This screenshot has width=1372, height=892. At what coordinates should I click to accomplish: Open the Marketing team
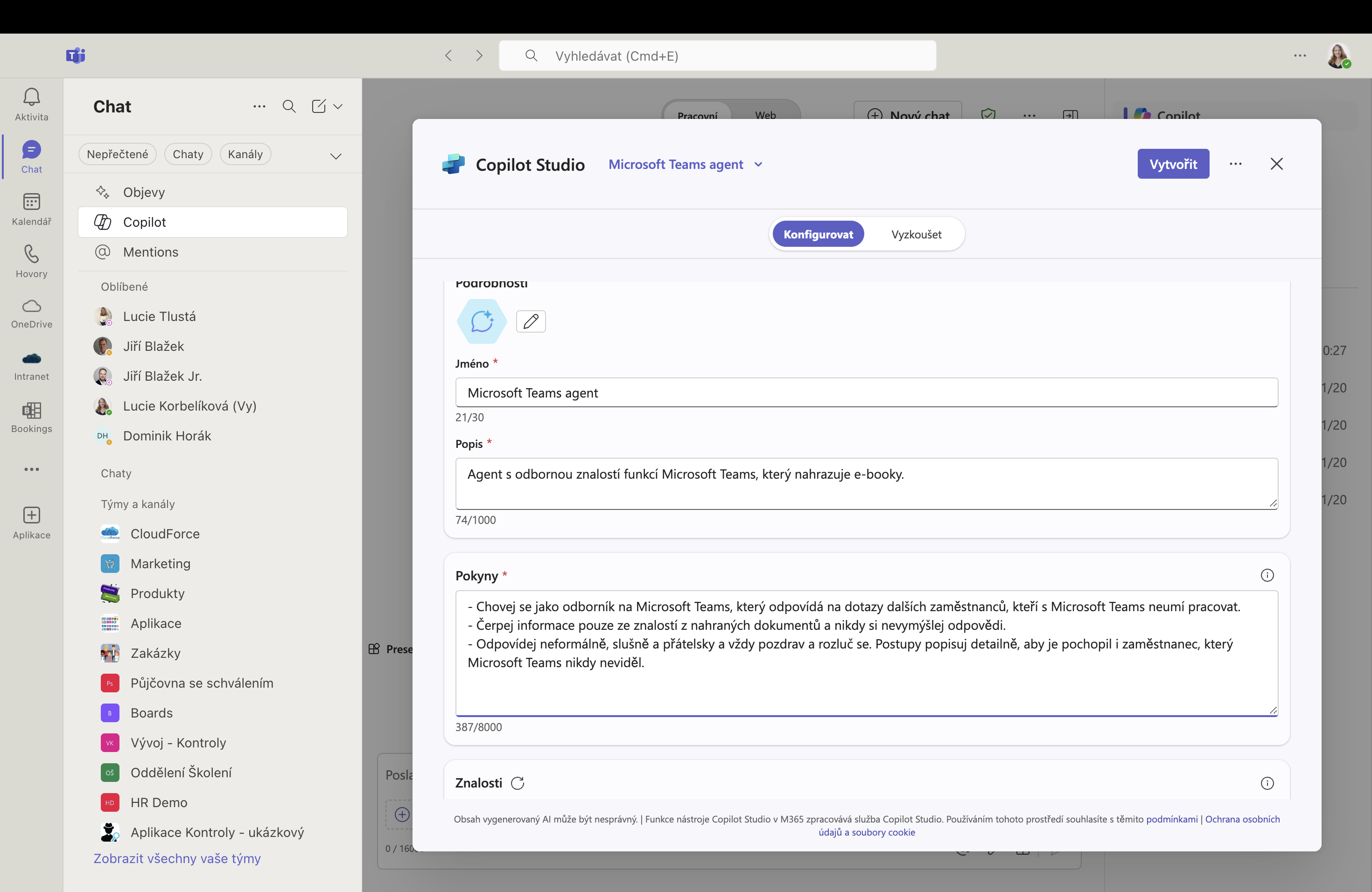[212, 564]
